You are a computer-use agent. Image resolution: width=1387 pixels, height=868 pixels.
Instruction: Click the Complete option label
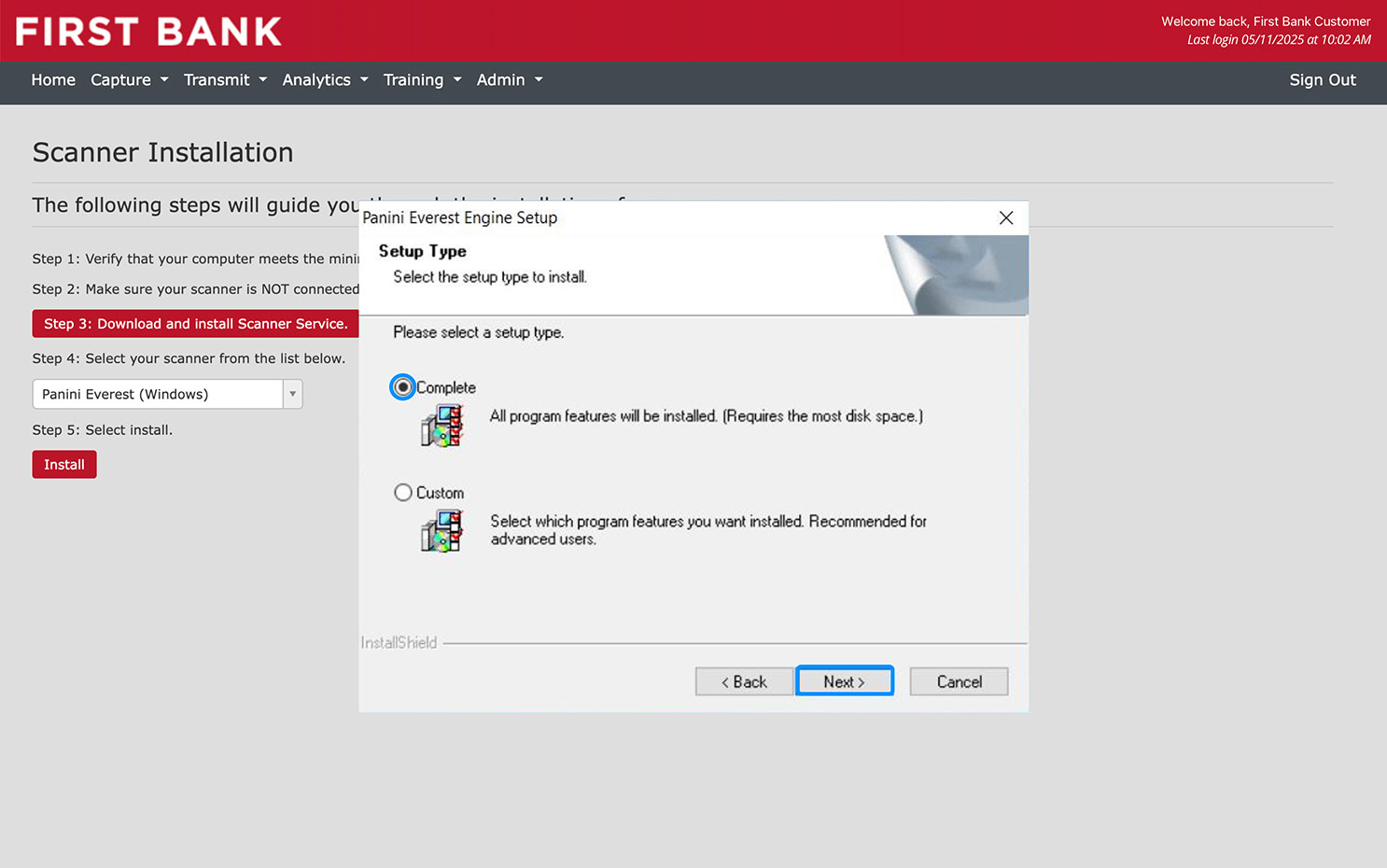446,387
